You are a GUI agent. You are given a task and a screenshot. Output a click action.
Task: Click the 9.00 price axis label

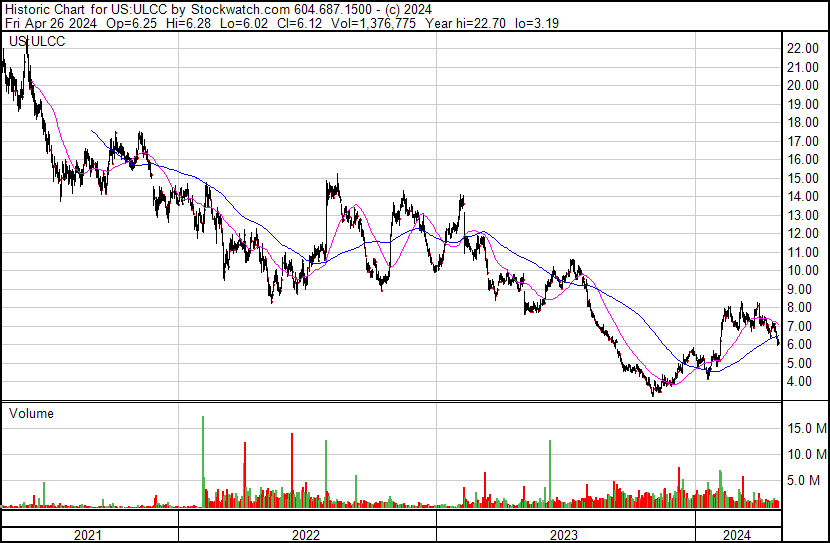click(800, 289)
